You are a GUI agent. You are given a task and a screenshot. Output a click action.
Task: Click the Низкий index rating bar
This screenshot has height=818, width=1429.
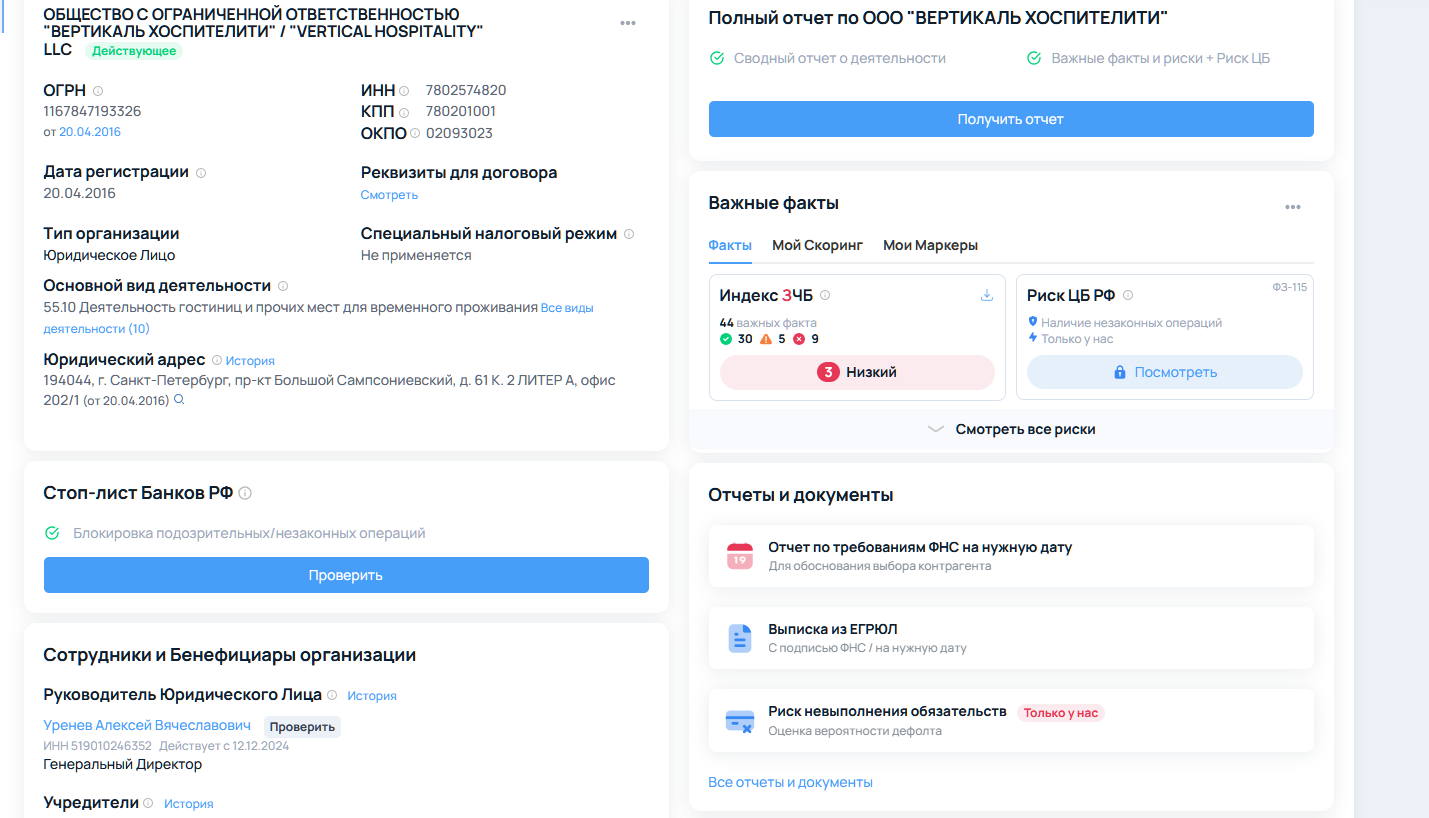click(857, 372)
